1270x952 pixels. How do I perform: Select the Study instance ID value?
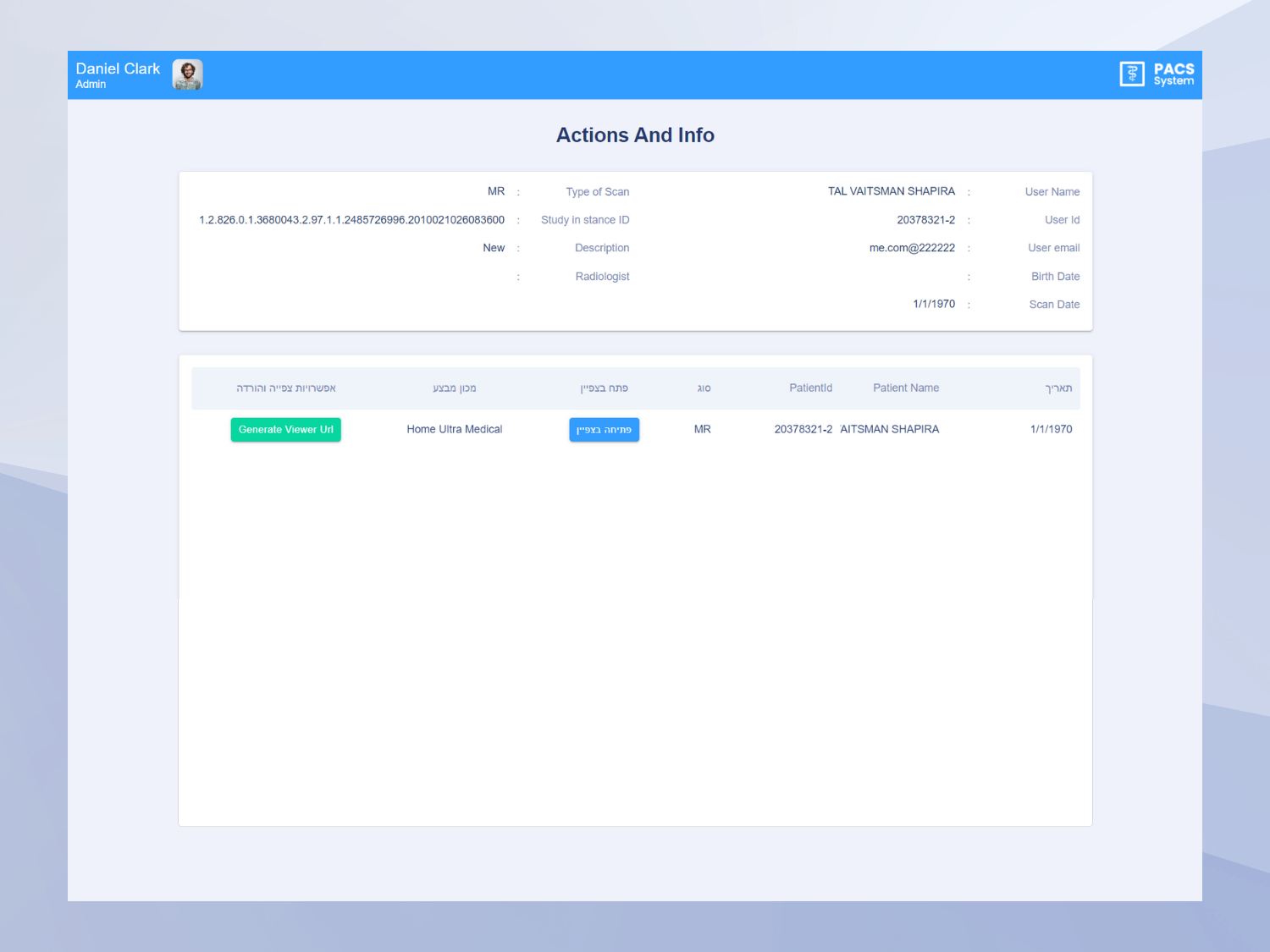(351, 220)
